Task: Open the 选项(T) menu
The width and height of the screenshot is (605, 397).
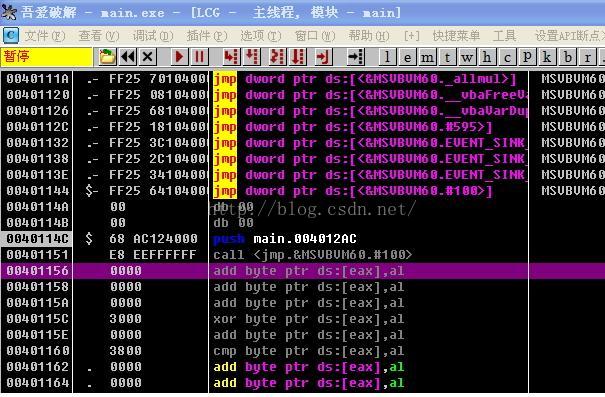Action: click(261, 36)
